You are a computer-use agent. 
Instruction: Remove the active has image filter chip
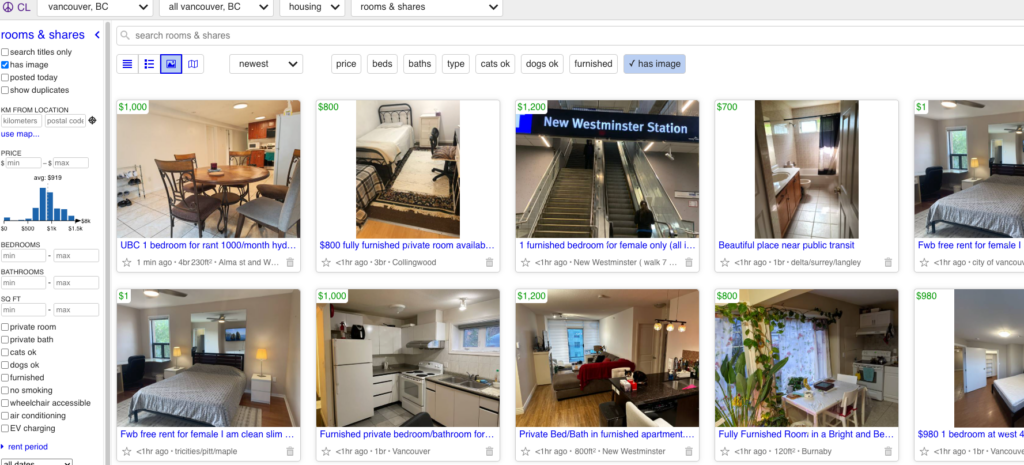tap(654, 64)
